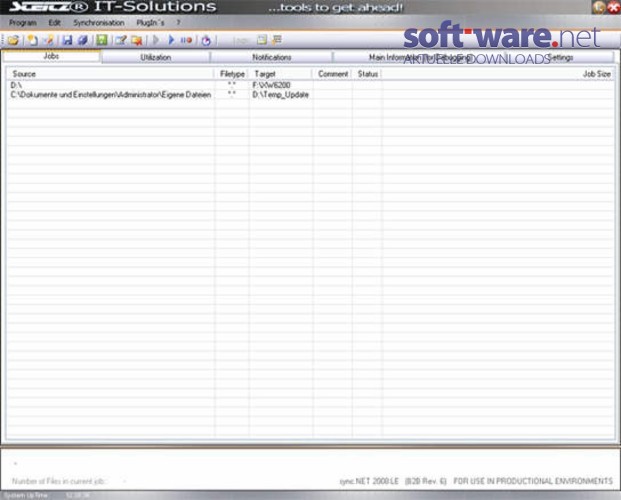Switch to the Utilization tab
621x500 pixels.
click(156, 57)
